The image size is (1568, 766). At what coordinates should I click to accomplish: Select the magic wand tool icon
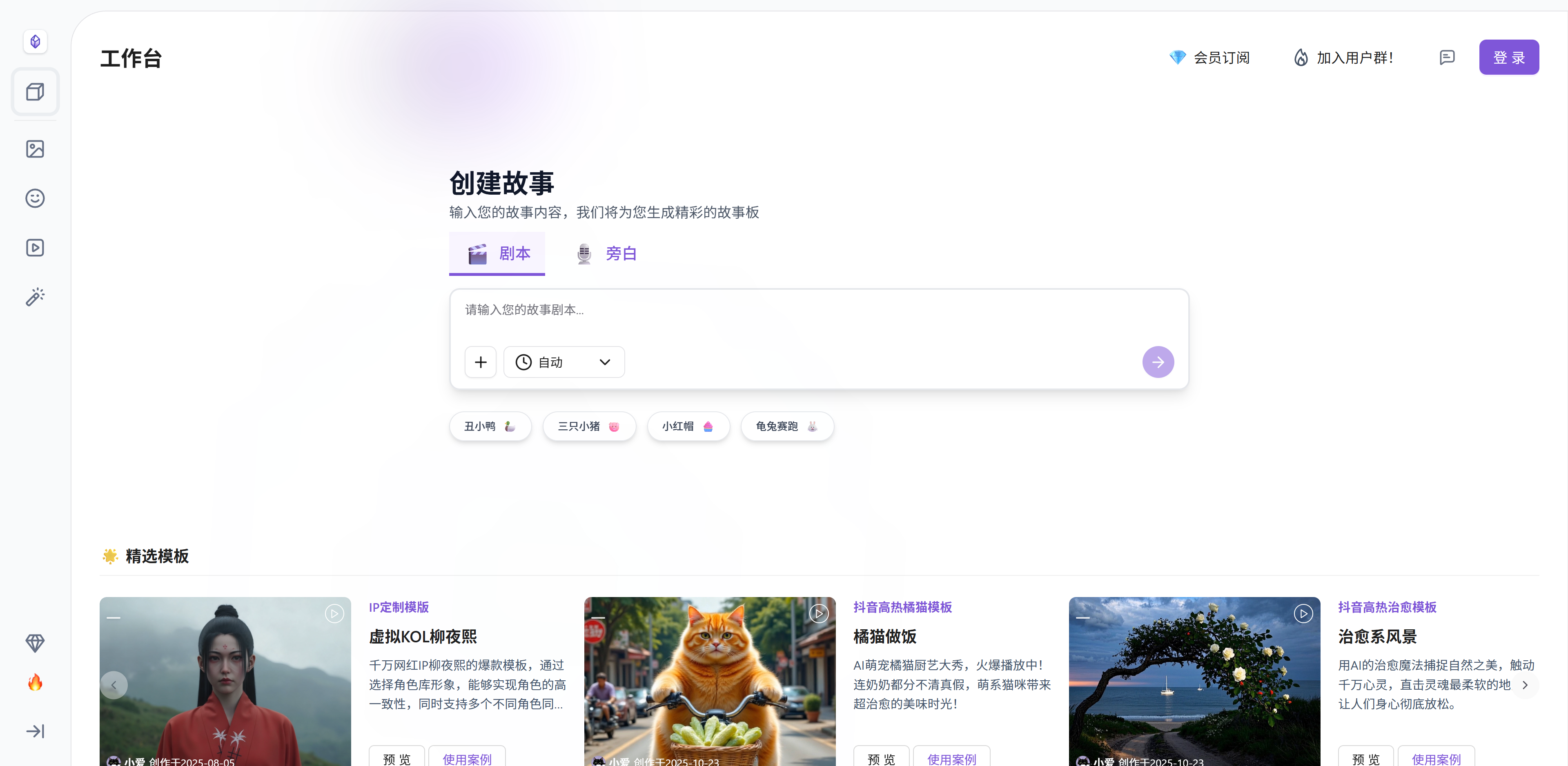(x=35, y=297)
